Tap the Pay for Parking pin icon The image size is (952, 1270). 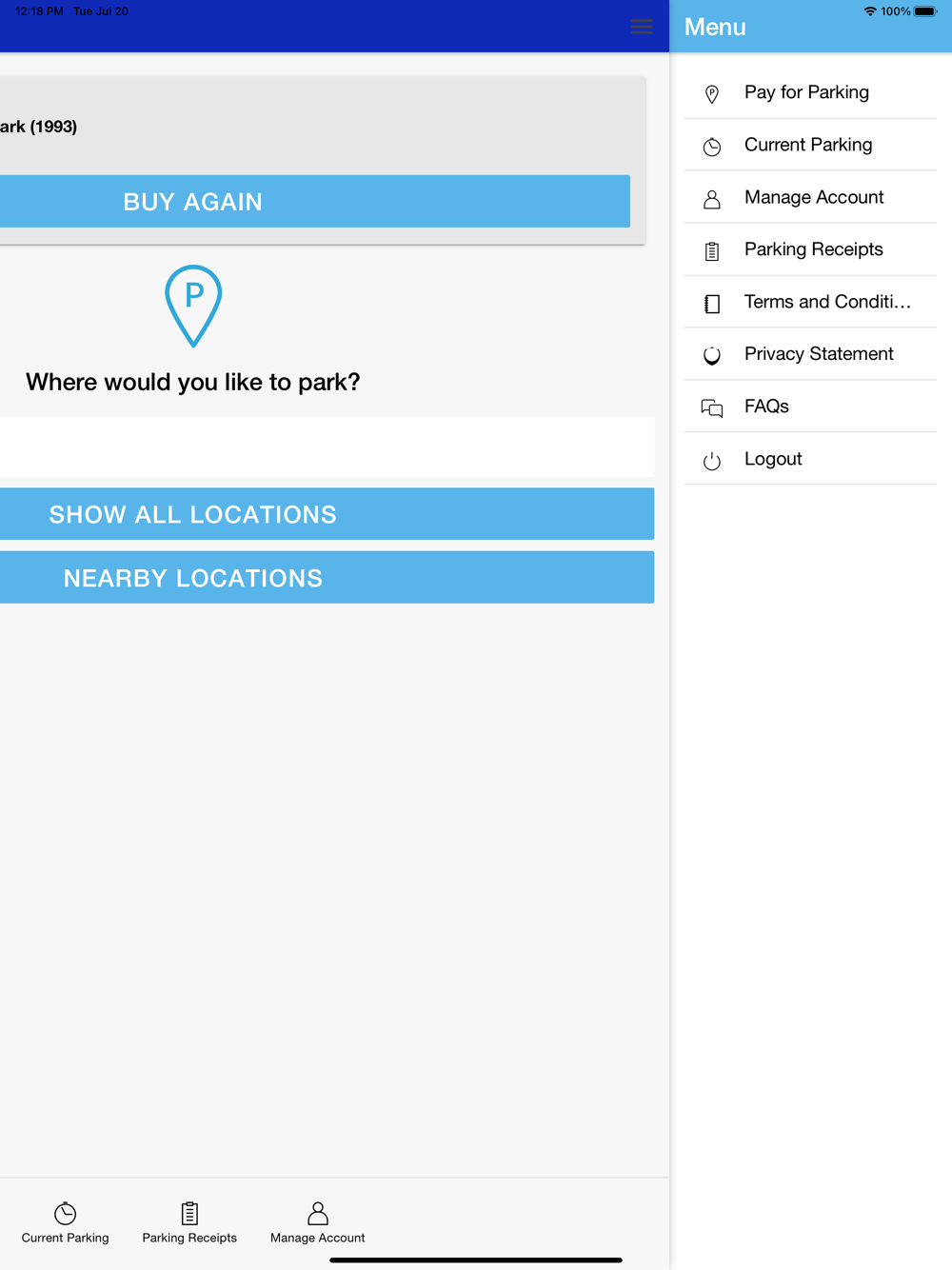(712, 93)
